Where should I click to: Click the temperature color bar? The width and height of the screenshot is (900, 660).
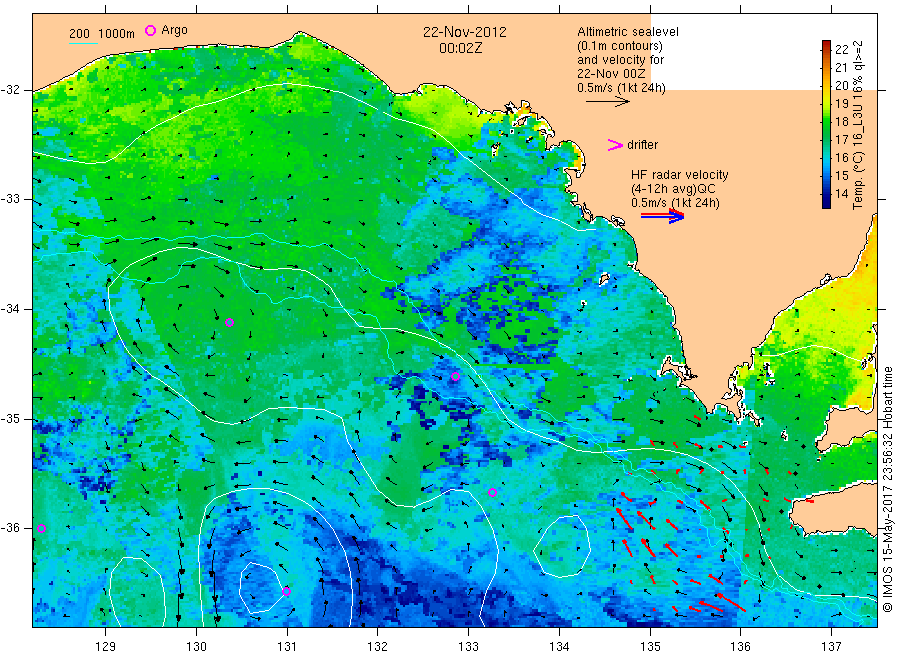coord(827,124)
